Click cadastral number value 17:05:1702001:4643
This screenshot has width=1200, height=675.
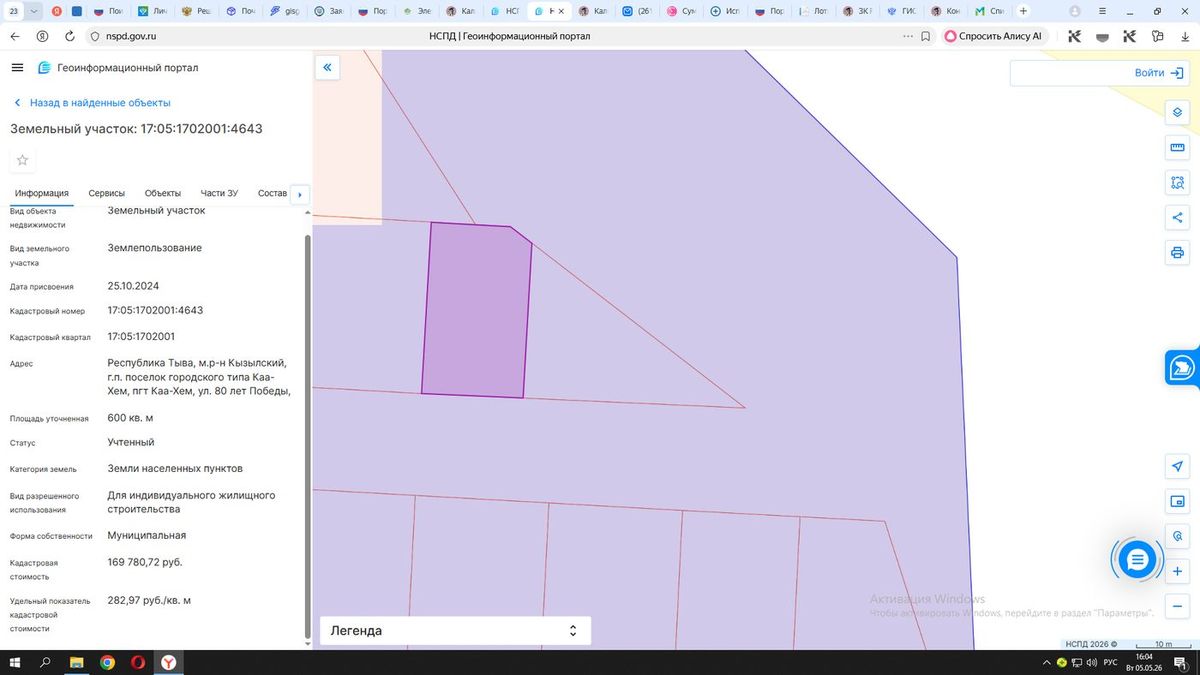(x=155, y=310)
